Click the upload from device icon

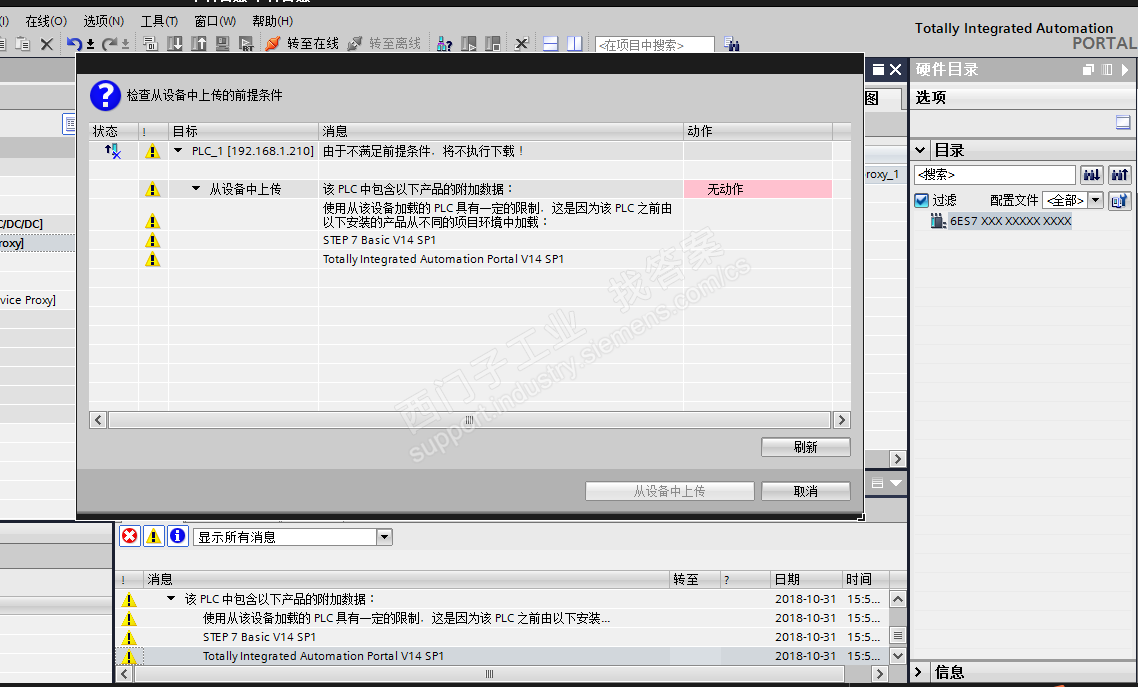coord(199,44)
